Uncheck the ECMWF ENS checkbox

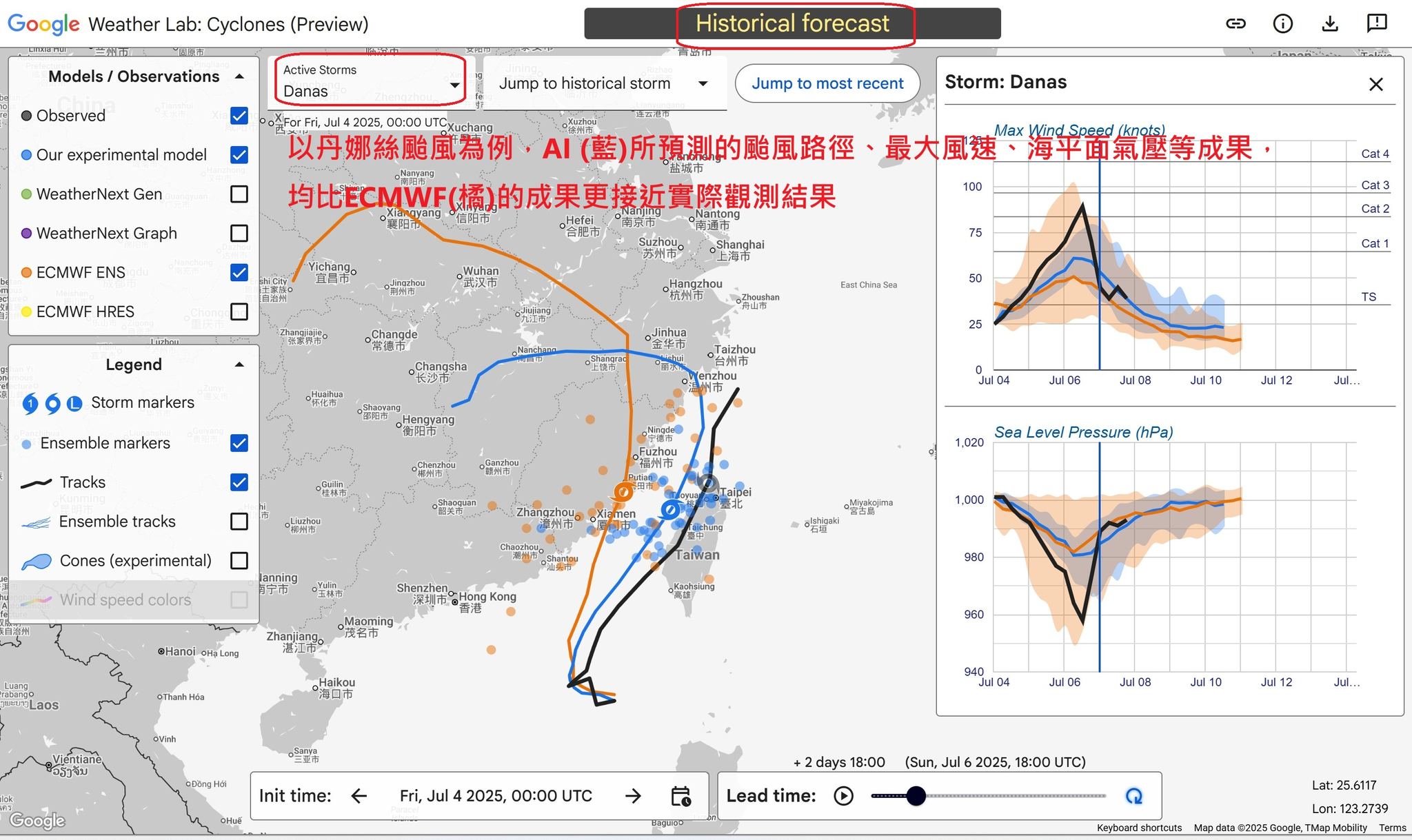[239, 272]
